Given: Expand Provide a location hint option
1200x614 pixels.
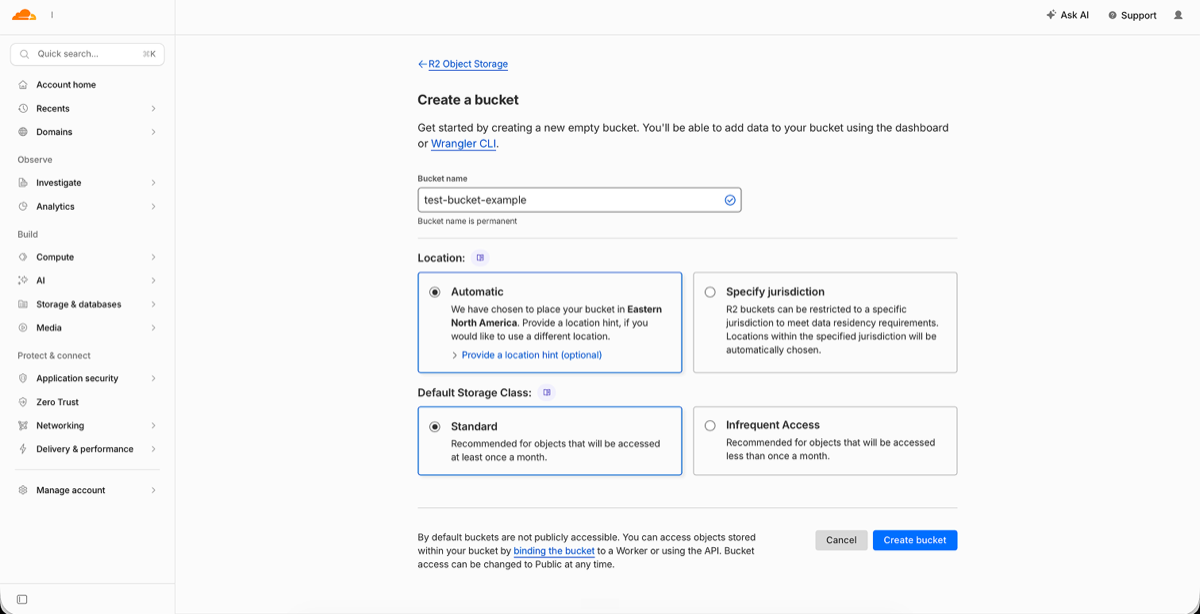Looking at the screenshot, I should tap(527, 355).
